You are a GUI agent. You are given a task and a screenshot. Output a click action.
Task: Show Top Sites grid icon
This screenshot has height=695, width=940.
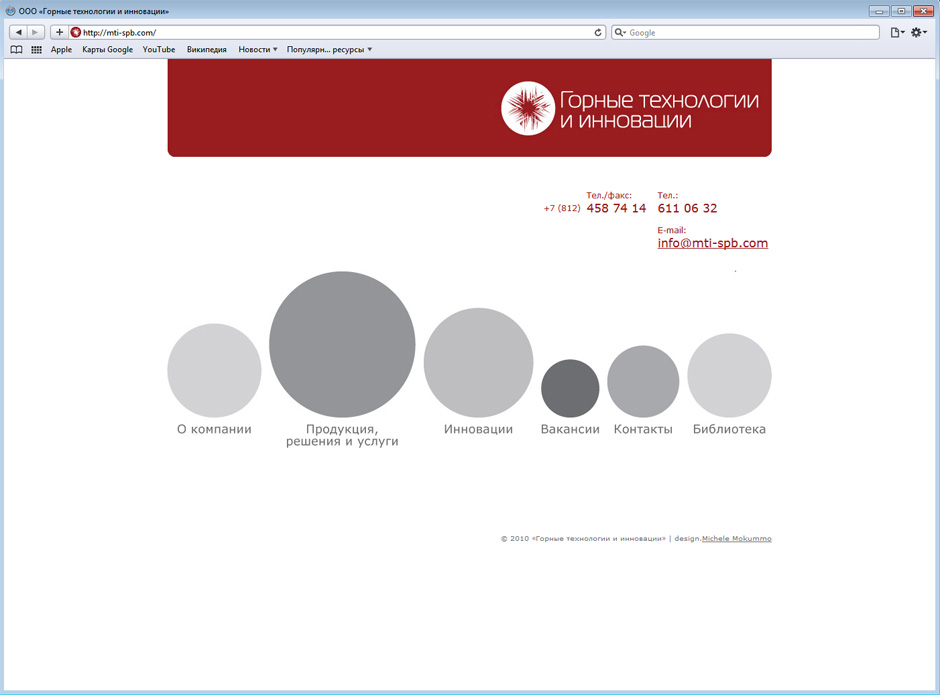click(36, 49)
